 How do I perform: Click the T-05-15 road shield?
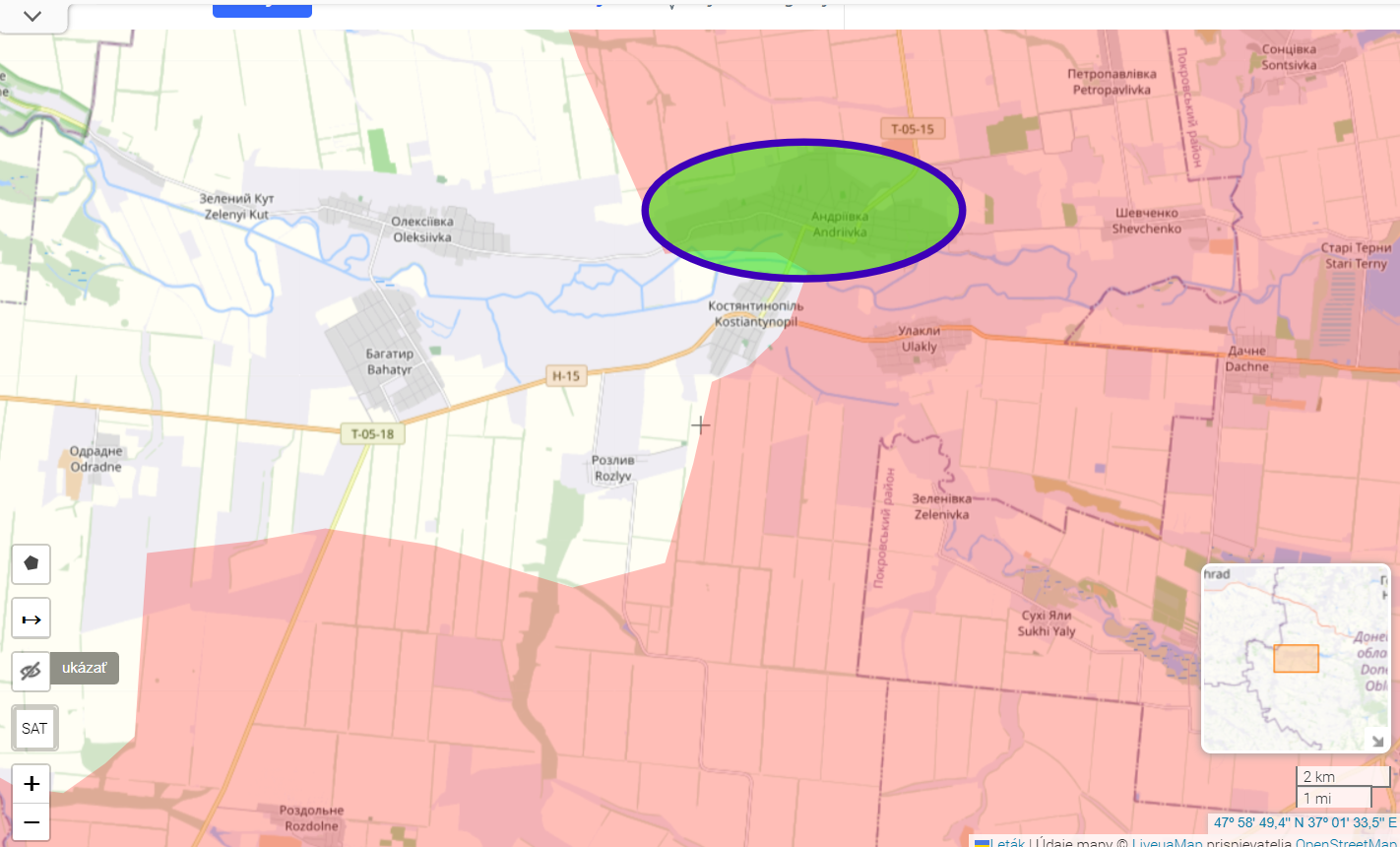click(912, 129)
